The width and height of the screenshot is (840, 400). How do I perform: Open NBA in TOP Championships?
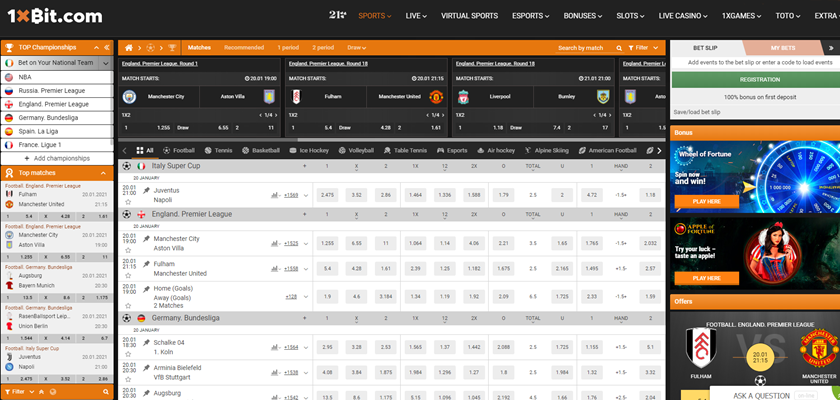tap(57, 77)
